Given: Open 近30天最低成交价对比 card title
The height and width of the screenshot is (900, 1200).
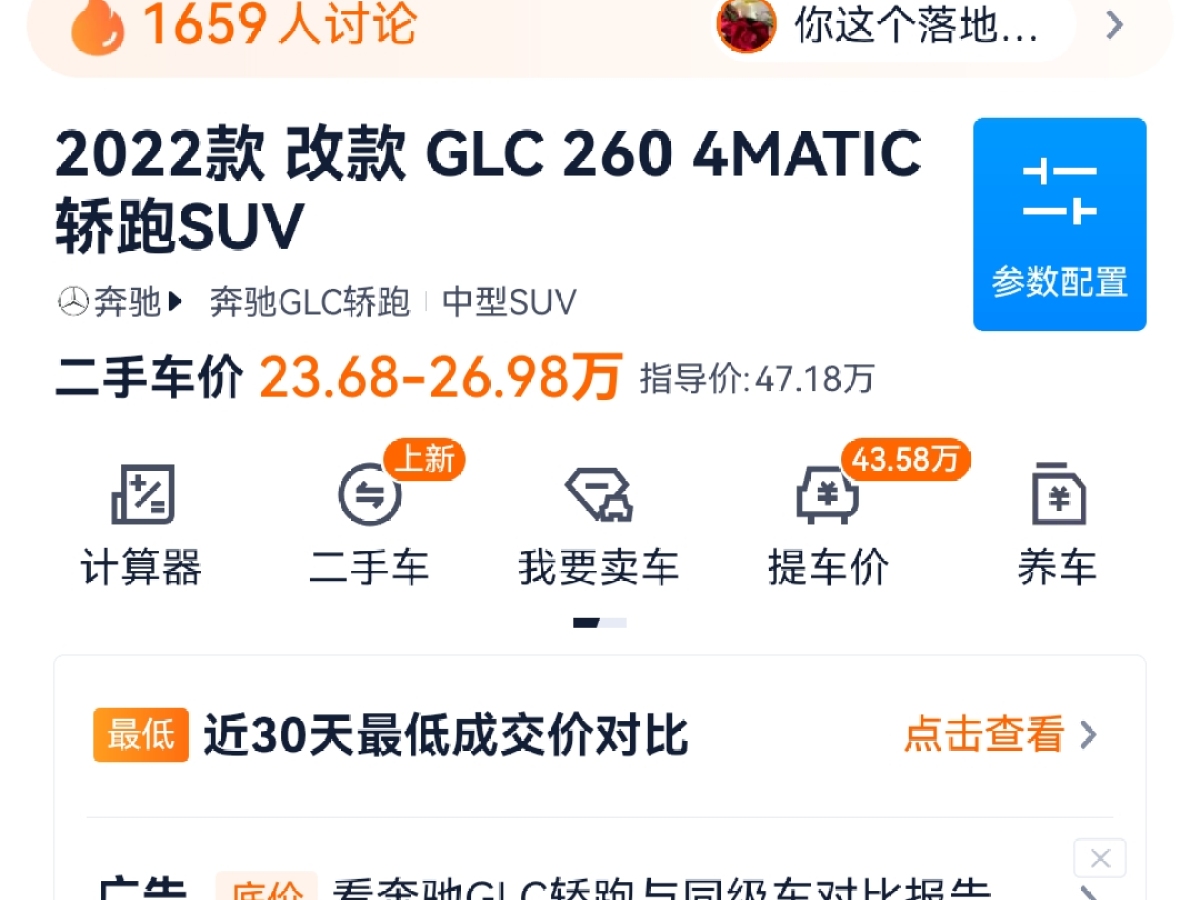Looking at the screenshot, I should [446, 735].
